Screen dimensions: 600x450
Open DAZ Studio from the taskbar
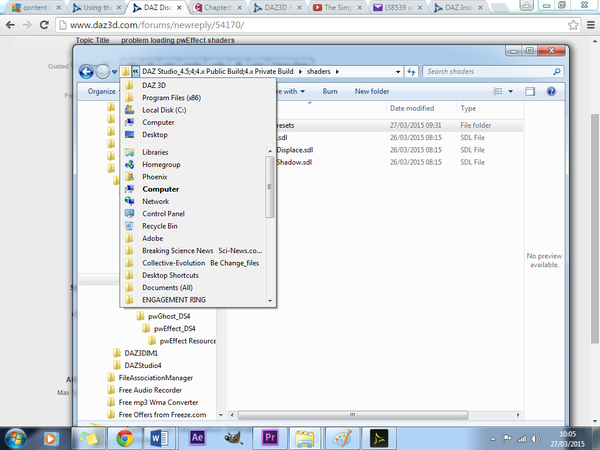[x=378, y=438]
